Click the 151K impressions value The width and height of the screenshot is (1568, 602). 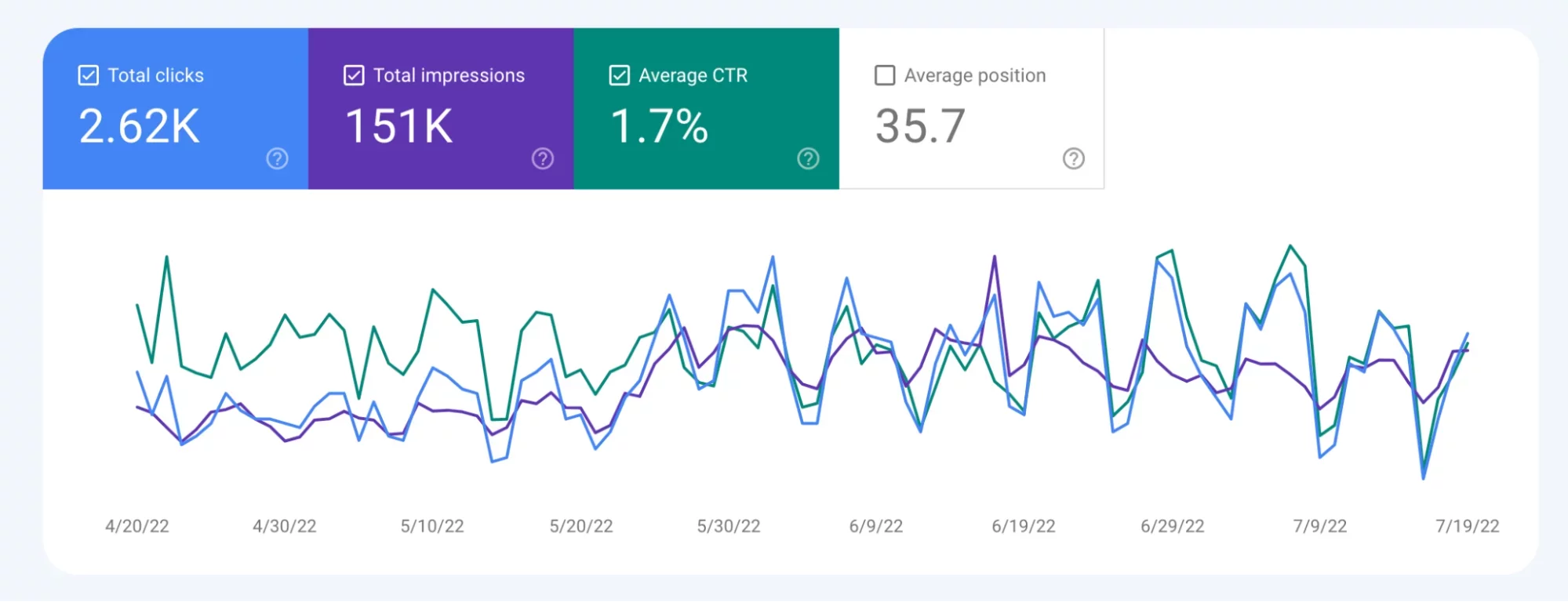pyautogui.click(x=399, y=126)
